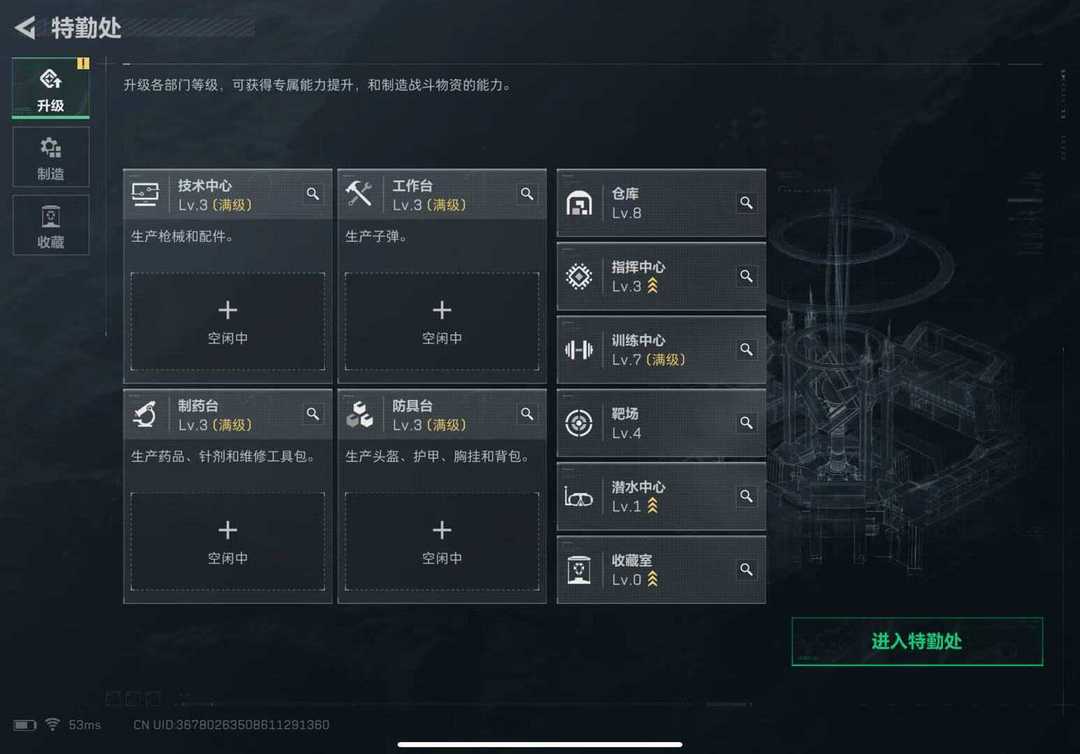1080x754 pixels.
Task: Open magnifier details for 防具台
Action: point(527,414)
